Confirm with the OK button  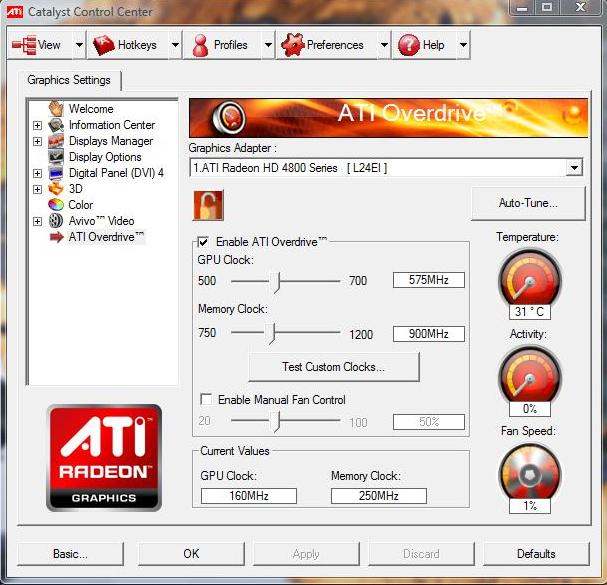pos(191,554)
